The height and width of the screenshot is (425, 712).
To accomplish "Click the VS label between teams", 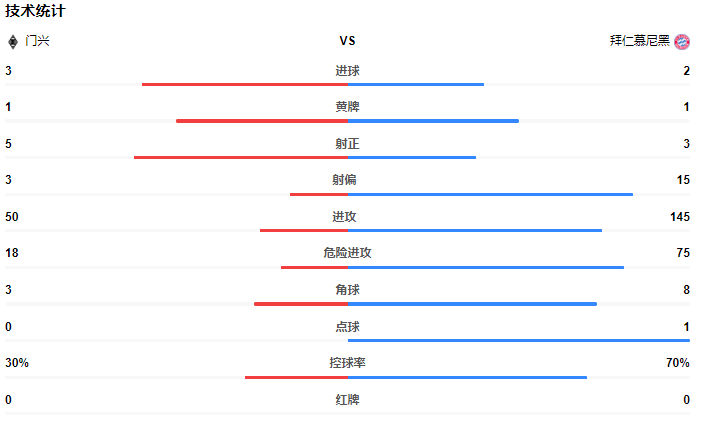I will [347, 41].
